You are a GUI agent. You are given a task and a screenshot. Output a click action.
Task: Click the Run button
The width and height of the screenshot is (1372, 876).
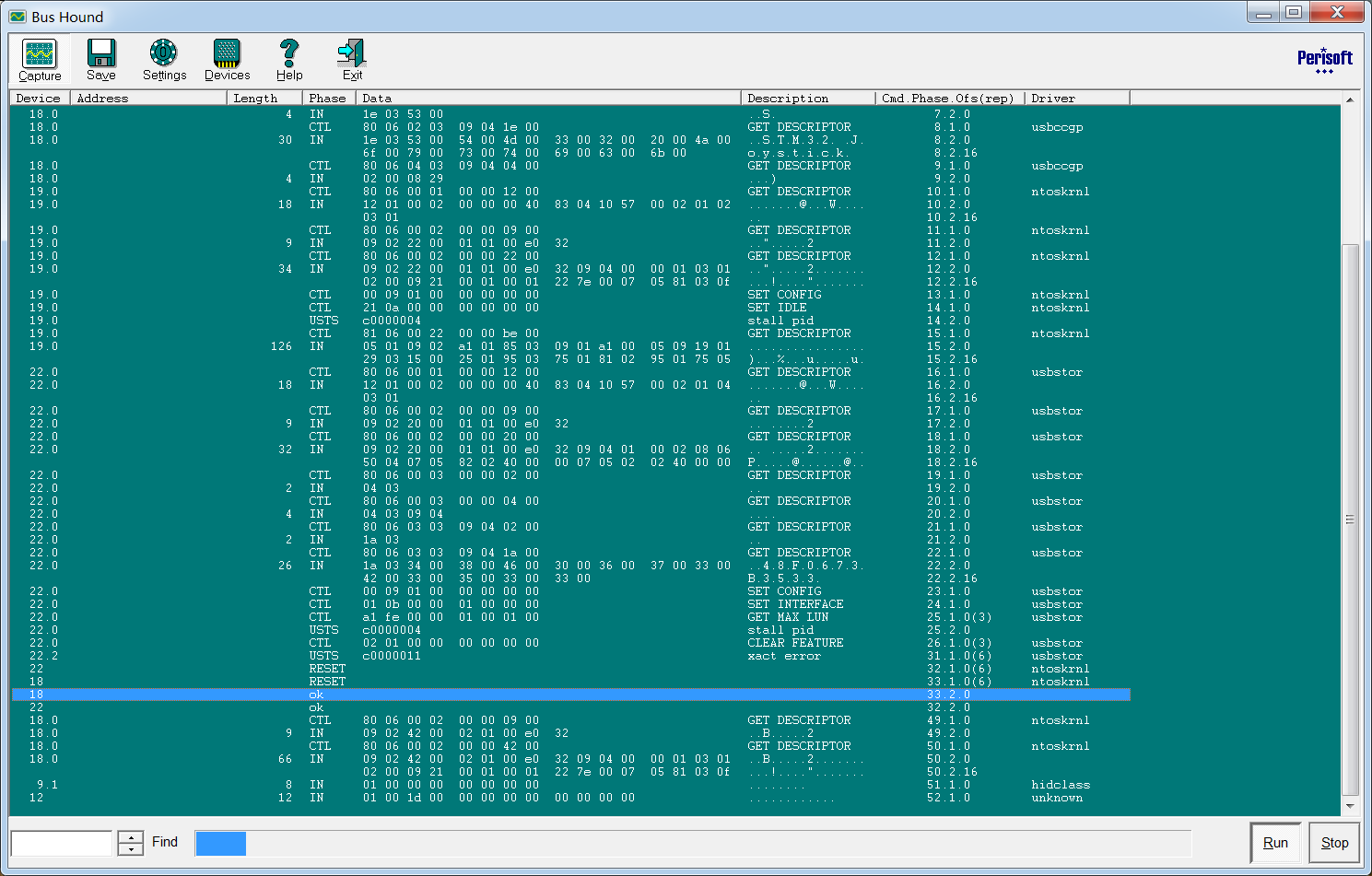click(x=1275, y=842)
